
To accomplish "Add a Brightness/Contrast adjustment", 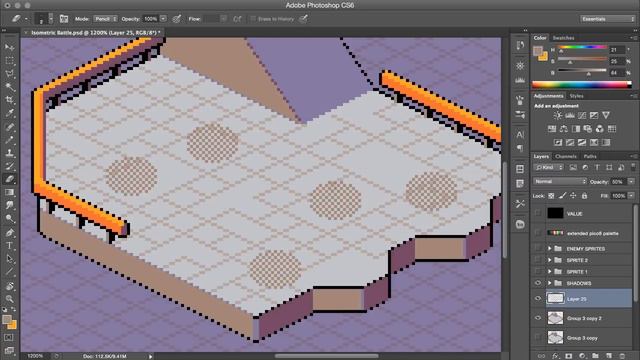I will pos(557,116).
